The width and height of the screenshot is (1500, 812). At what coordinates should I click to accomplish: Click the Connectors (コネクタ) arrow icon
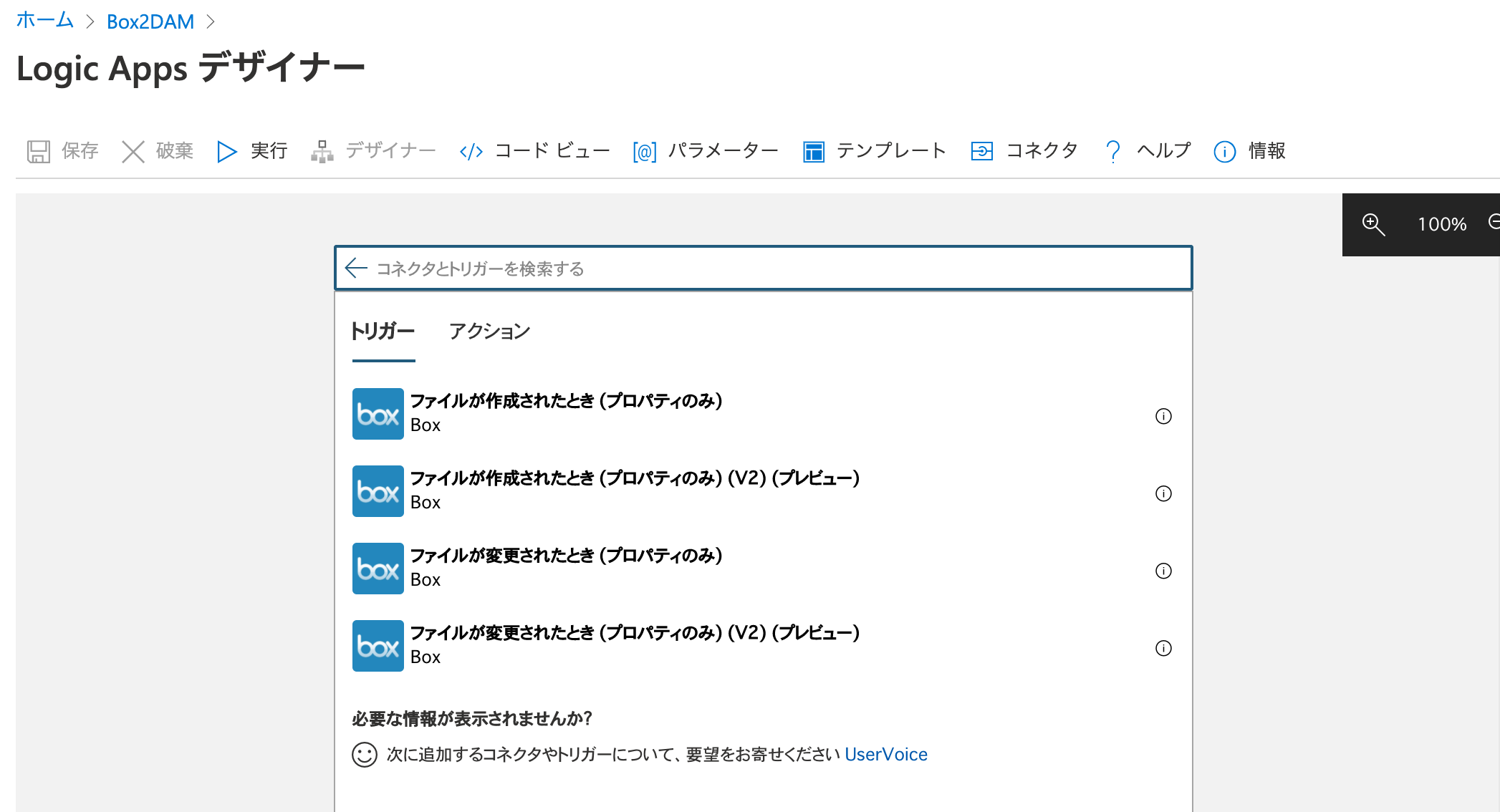point(982,151)
